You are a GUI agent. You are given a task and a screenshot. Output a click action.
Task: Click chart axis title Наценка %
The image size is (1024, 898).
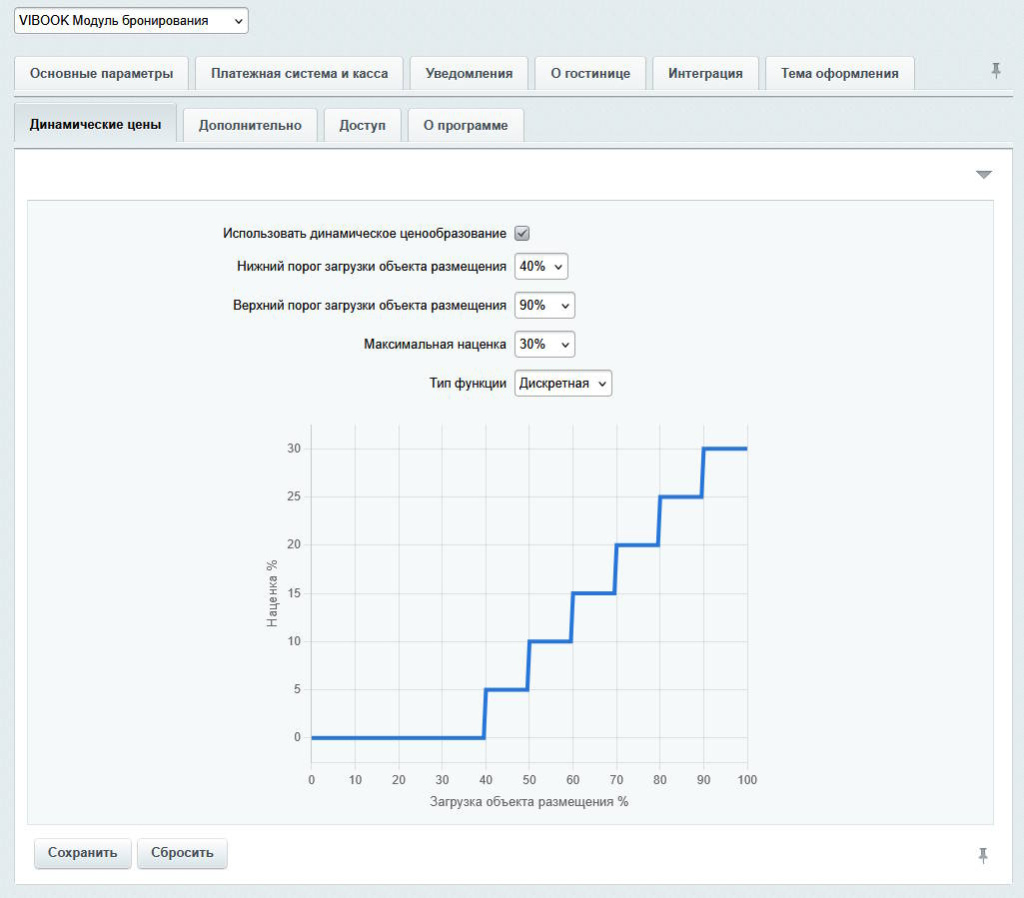tap(272, 593)
